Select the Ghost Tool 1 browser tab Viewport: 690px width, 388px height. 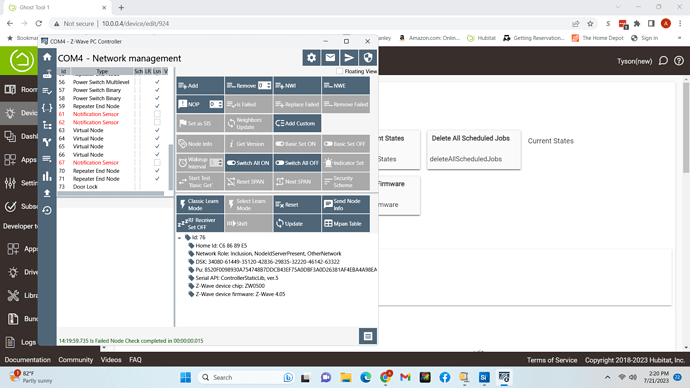point(56,7)
